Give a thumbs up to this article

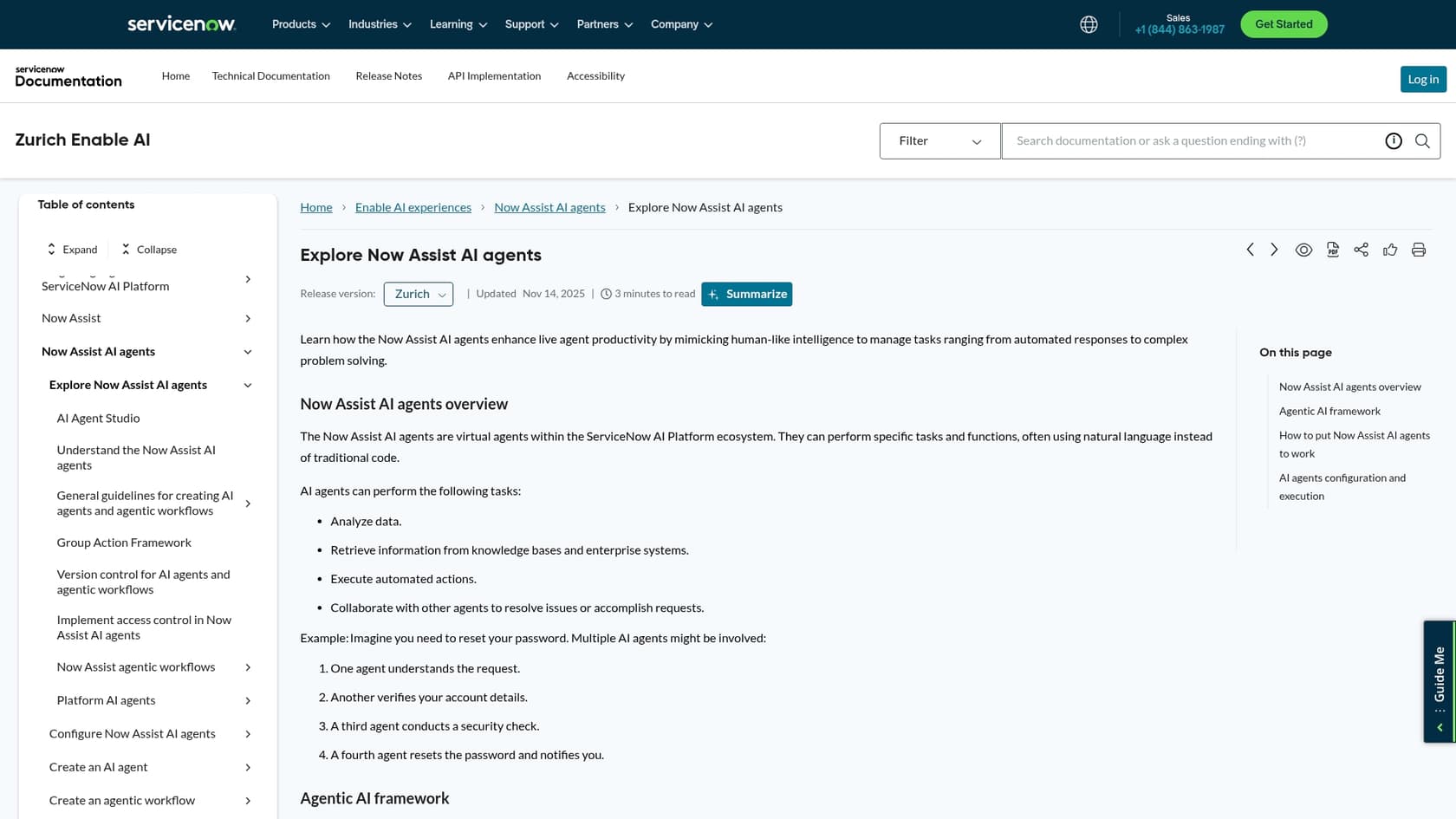[1390, 250]
